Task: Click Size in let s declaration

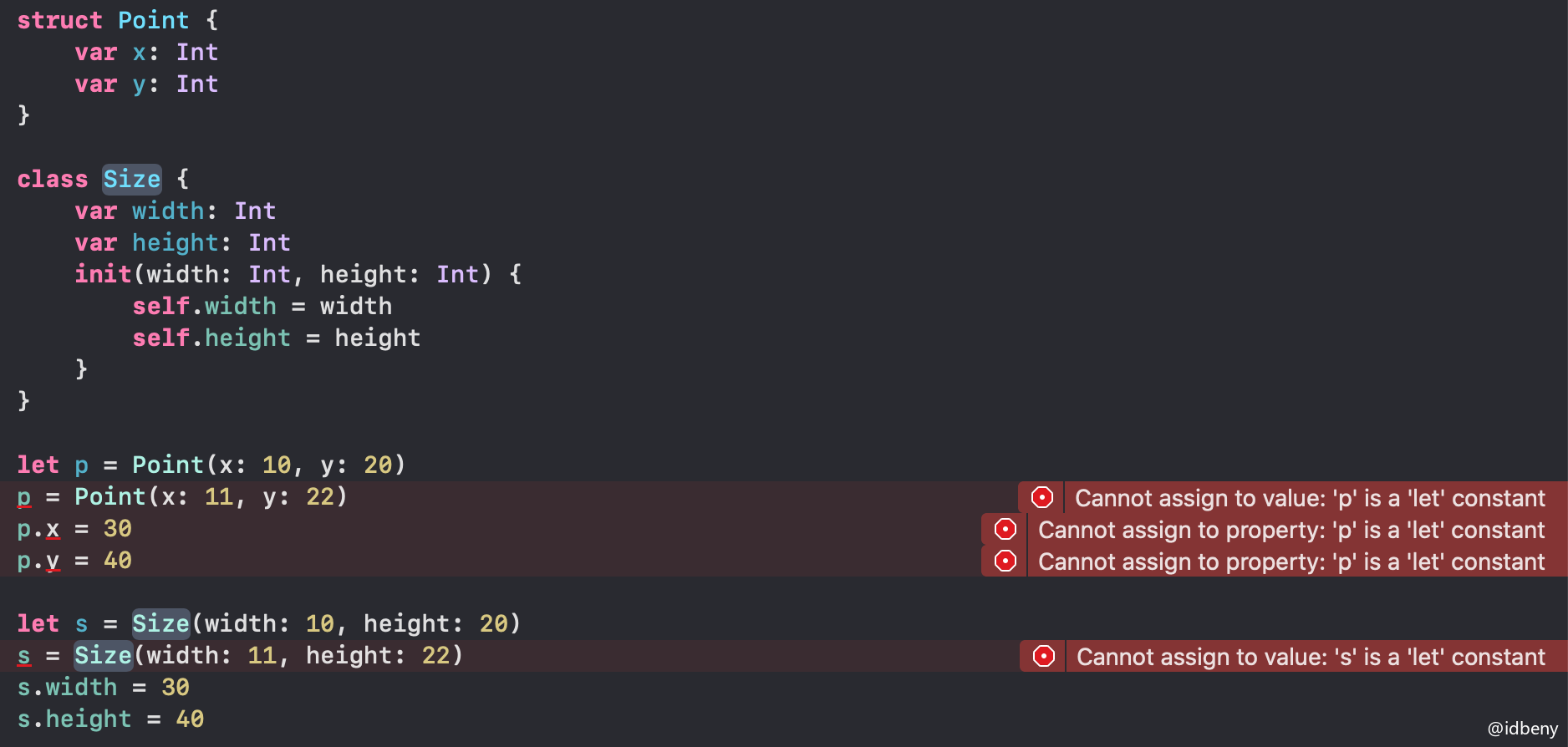Action: pos(160,623)
